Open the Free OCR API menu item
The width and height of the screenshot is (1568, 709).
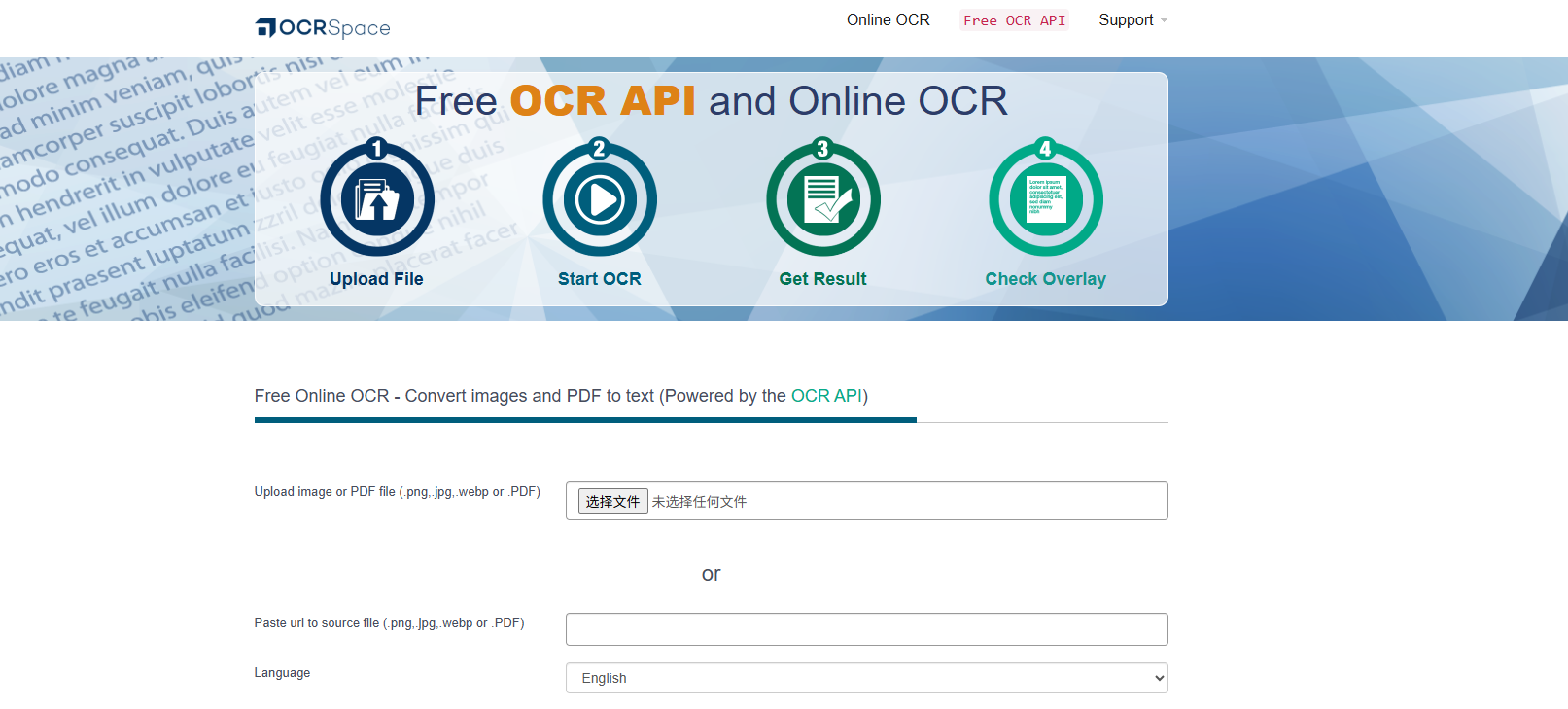click(x=1014, y=20)
